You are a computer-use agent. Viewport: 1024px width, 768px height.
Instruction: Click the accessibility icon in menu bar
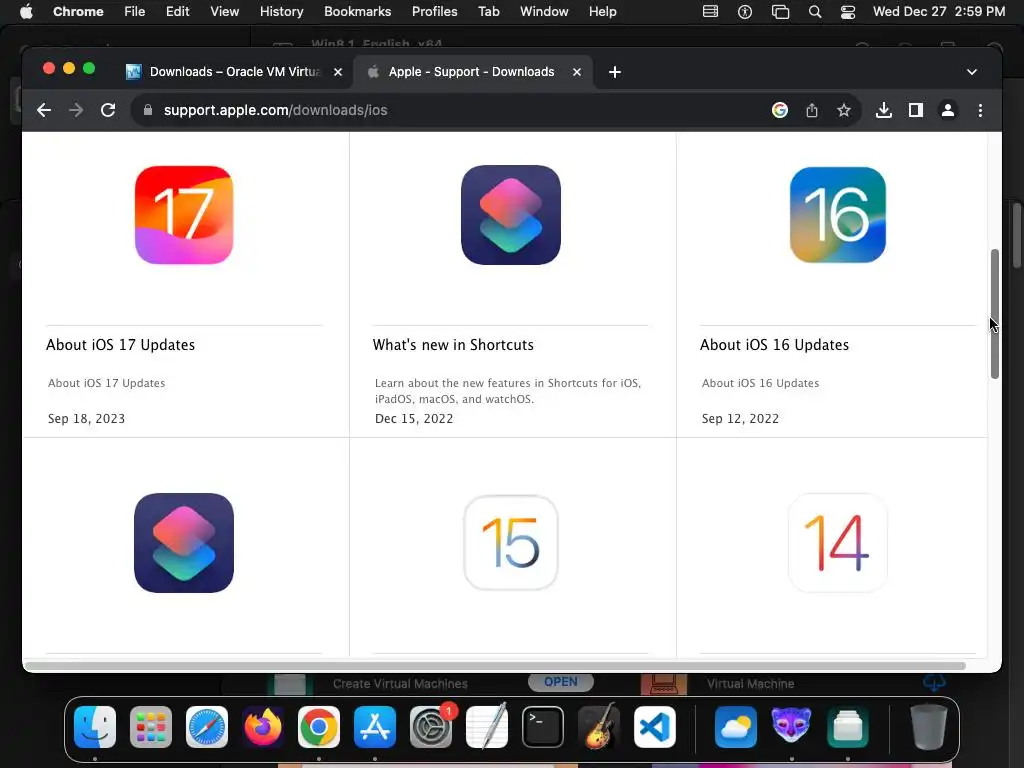coord(744,12)
